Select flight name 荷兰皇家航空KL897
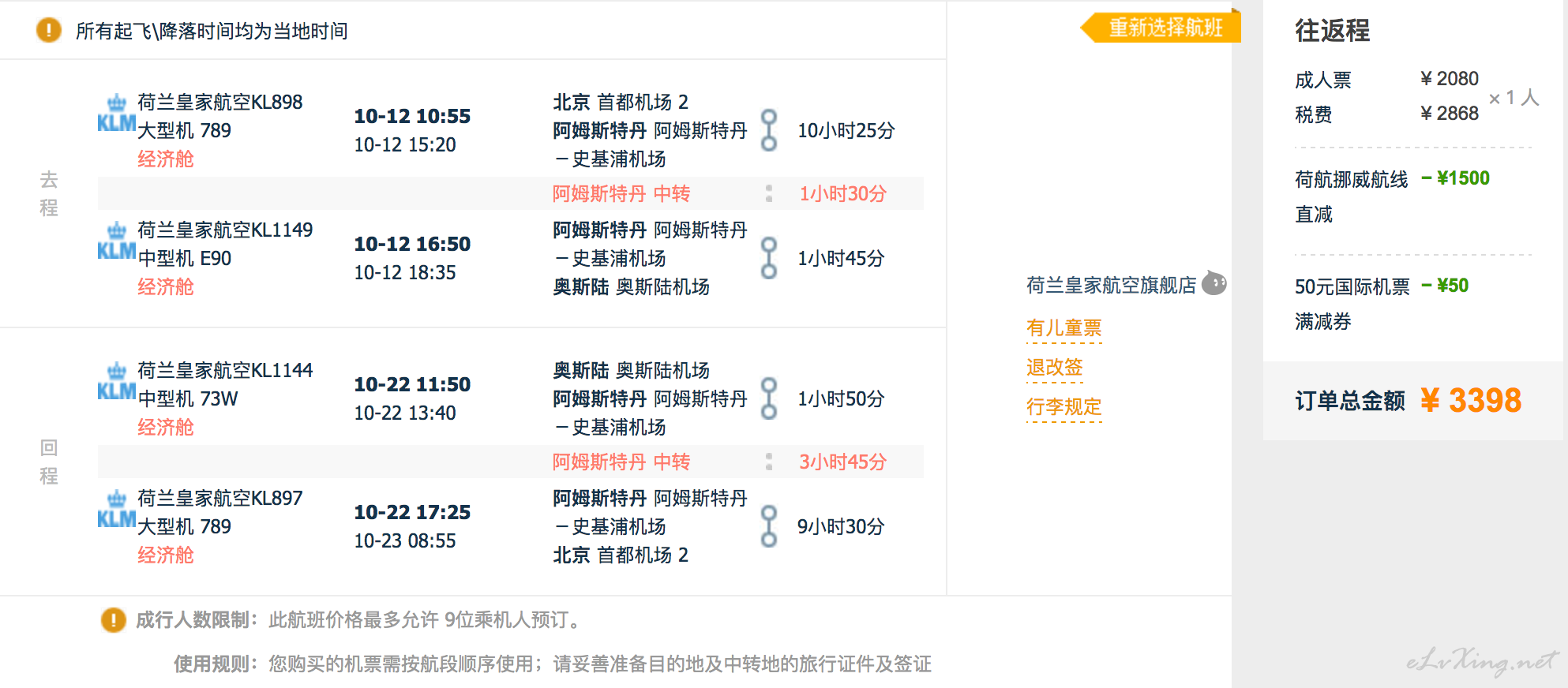Screen dimensions: 1568x688 click(x=219, y=498)
